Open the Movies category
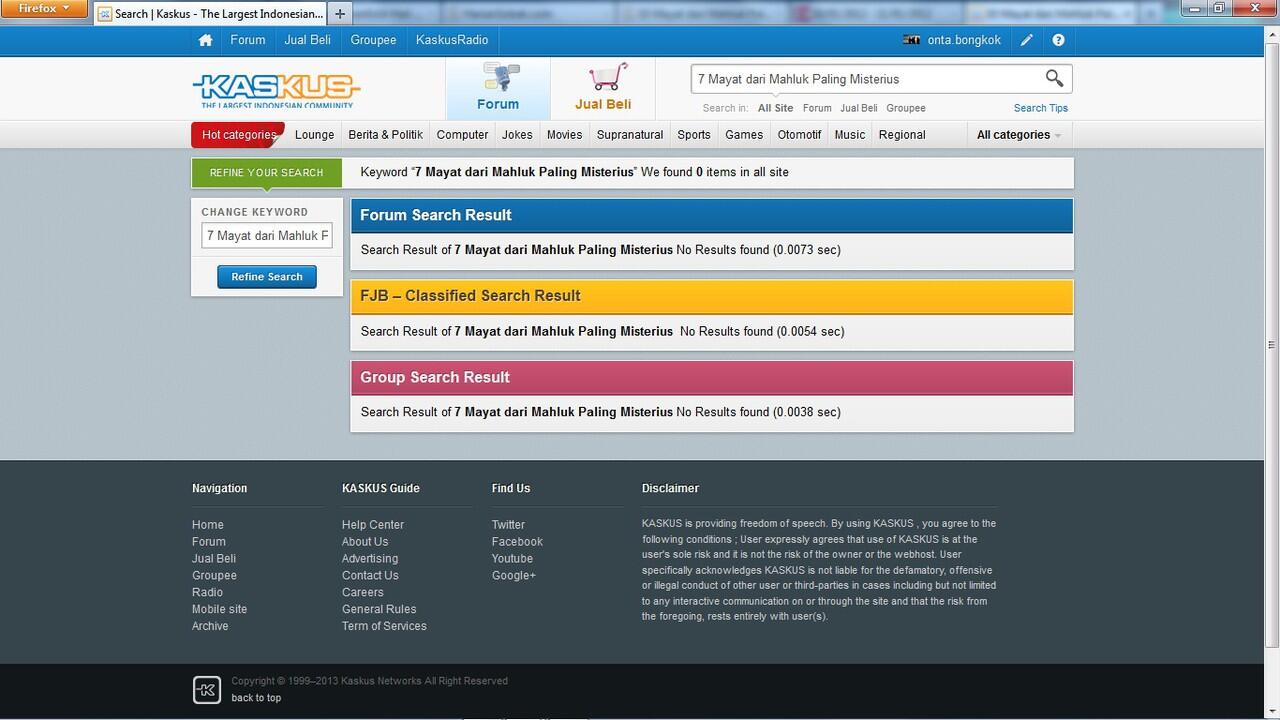The height and width of the screenshot is (720, 1280). 564,135
